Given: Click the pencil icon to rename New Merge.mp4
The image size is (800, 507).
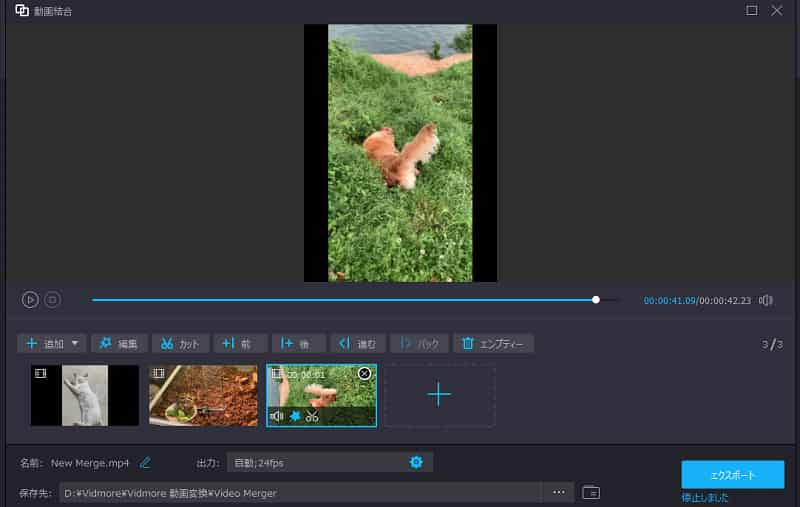Looking at the screenshot, I should pyautogui.click(x=145, y=462).
